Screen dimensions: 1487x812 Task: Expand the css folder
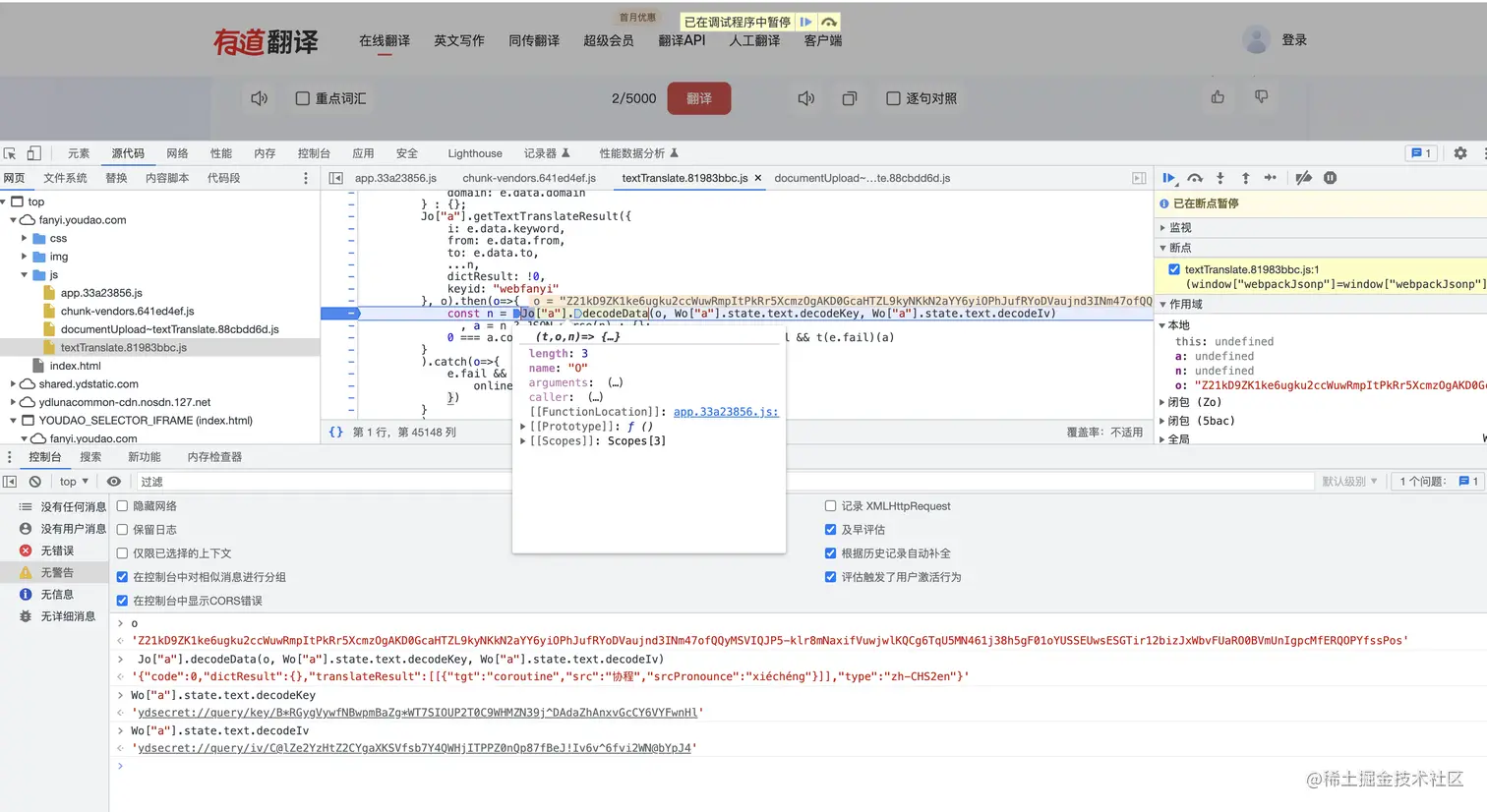25,239
